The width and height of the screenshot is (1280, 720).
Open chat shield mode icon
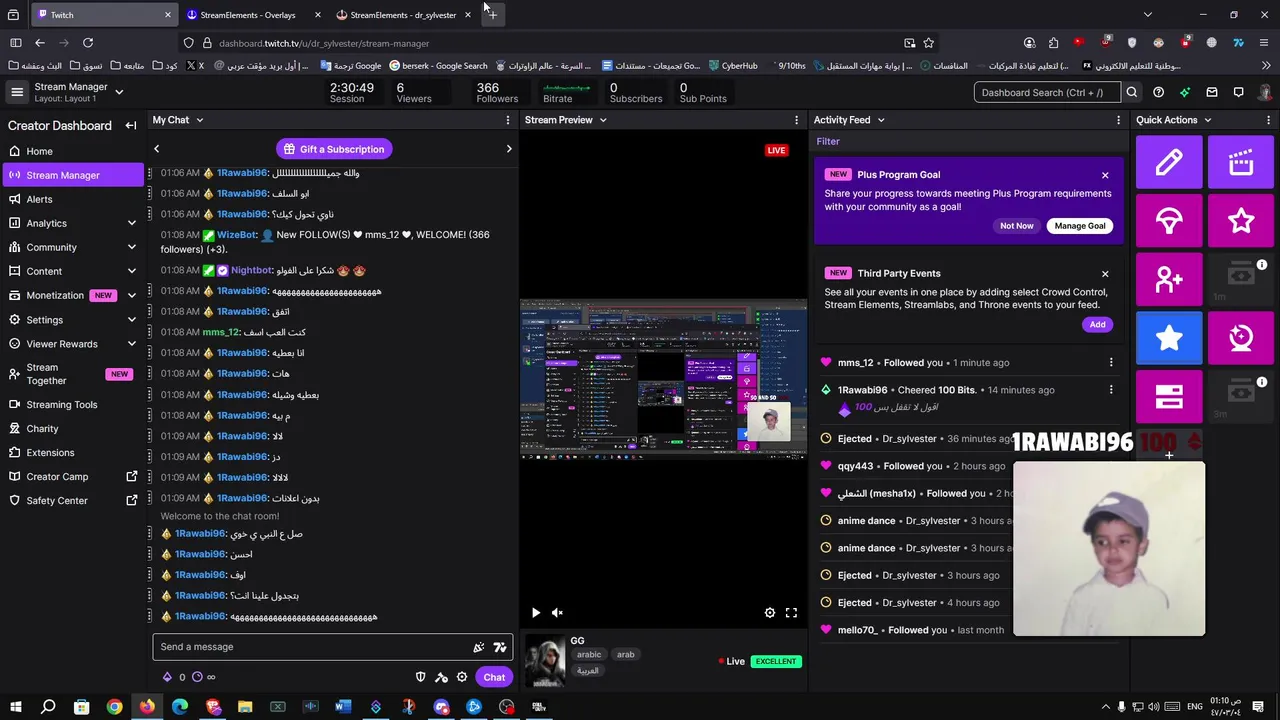tap(420, 677)
